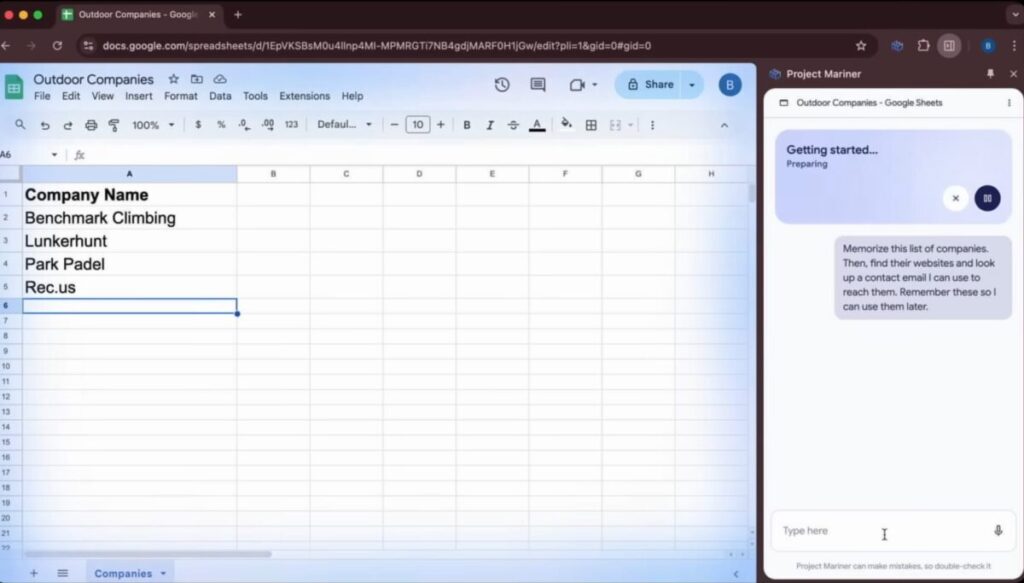Open the Help menu

pyautogui.click(x=352, y=96)
